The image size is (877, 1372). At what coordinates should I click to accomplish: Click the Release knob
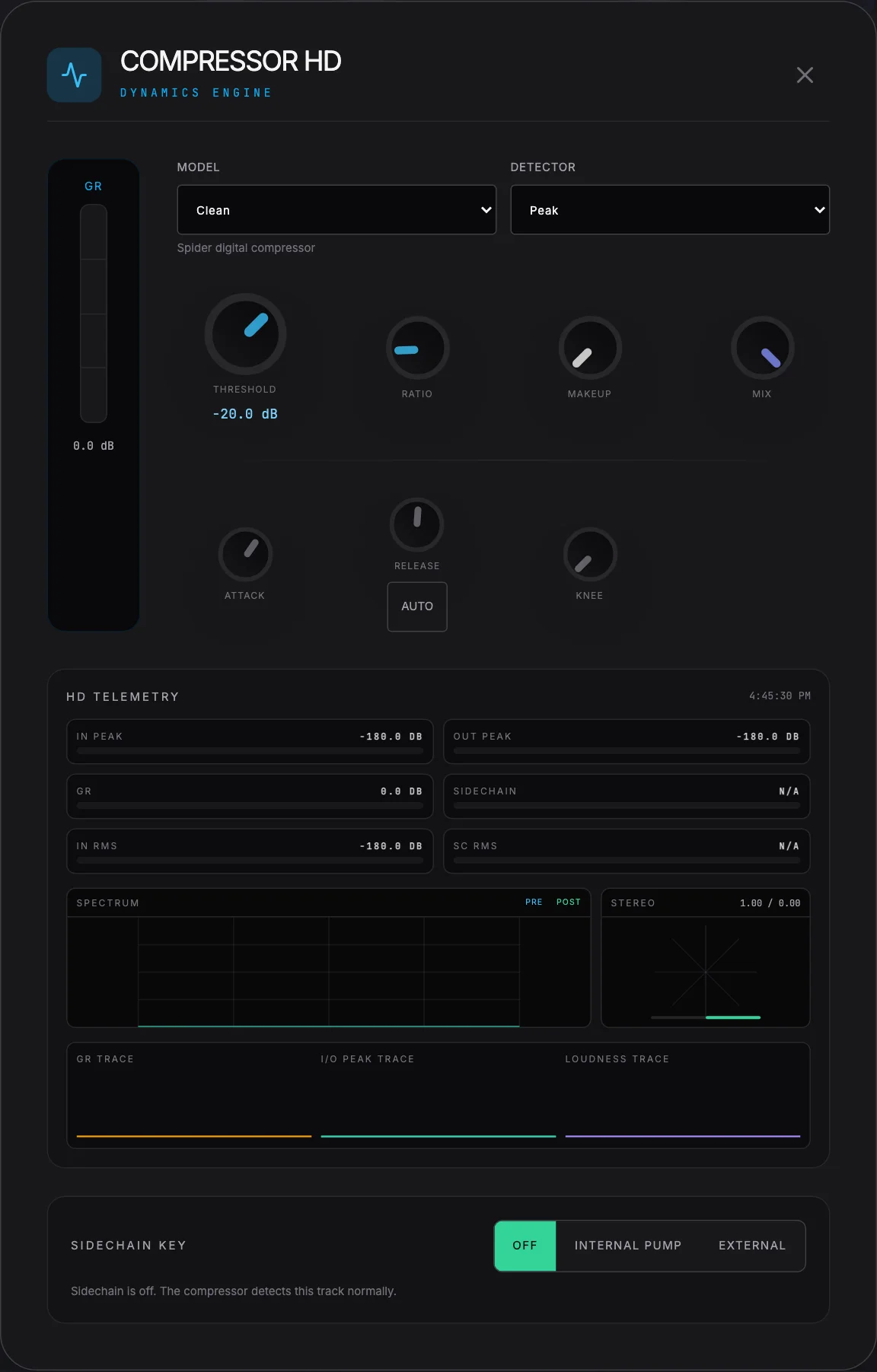pos(417,525)
